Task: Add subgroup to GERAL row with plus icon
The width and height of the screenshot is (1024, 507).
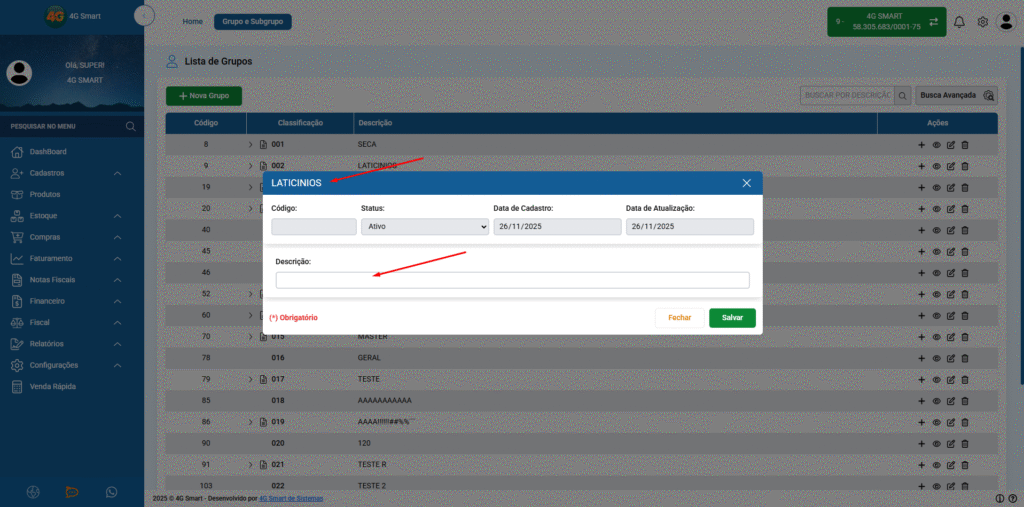Action: pos(921,358)
